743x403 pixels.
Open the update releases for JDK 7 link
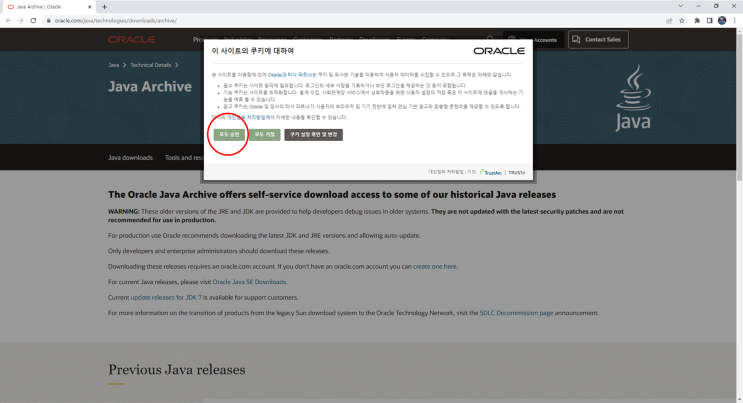pyautogui.click(x=166, y=297)
